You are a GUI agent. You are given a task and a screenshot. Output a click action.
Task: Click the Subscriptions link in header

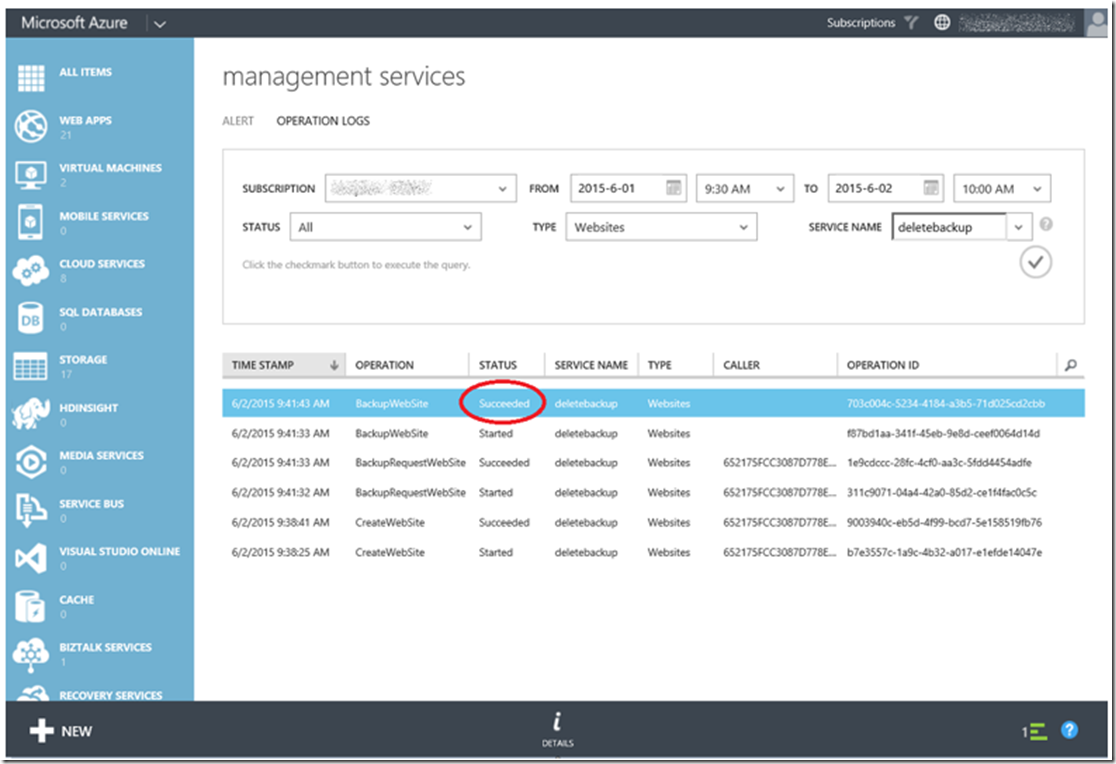[860, 23]
